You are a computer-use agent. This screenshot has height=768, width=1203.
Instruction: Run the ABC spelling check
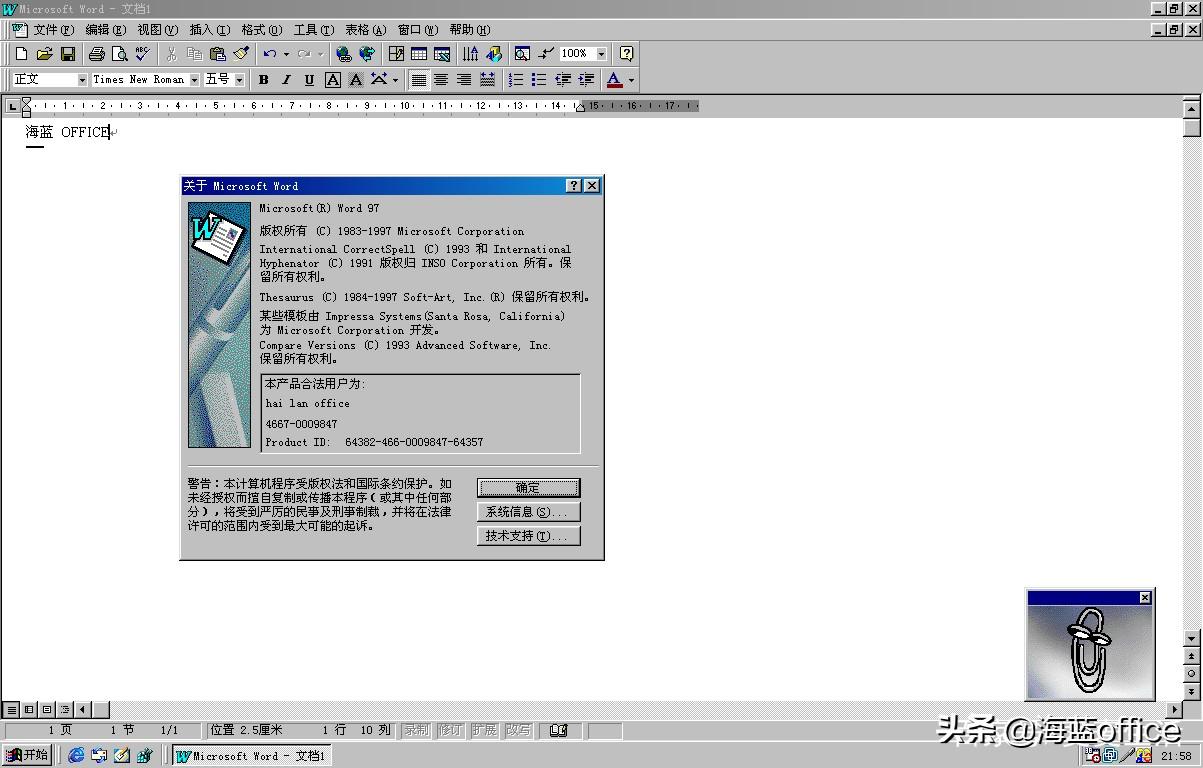click(x=143, y=54)
